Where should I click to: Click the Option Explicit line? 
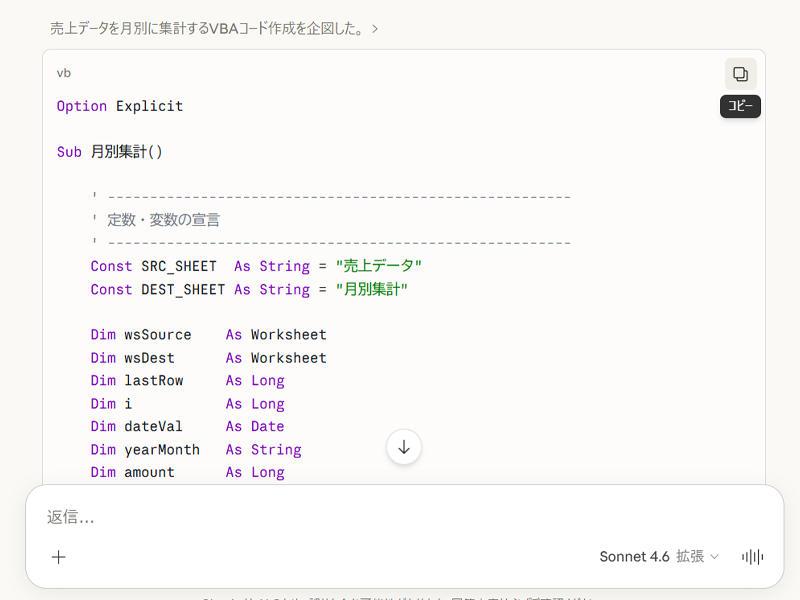click(120, 106)
